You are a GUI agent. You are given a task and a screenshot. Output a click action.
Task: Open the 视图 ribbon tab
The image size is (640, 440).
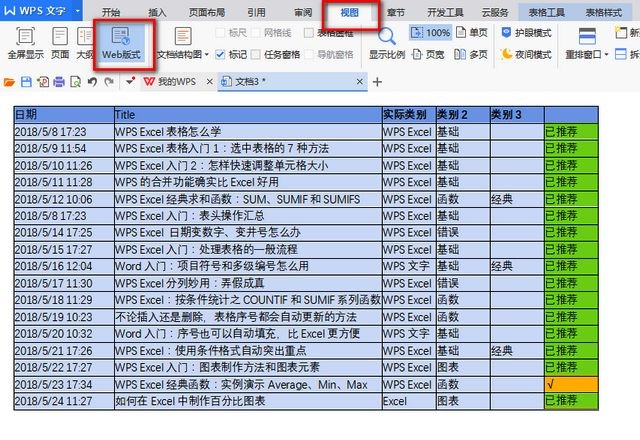(x=350, y=12)
